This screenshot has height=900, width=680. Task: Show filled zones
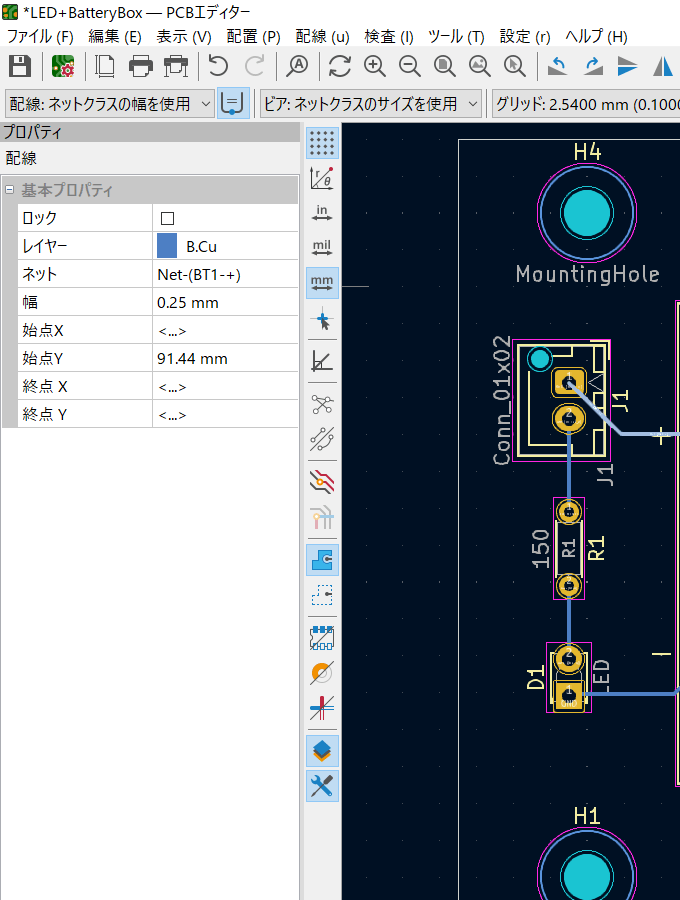tap(322, 560)
